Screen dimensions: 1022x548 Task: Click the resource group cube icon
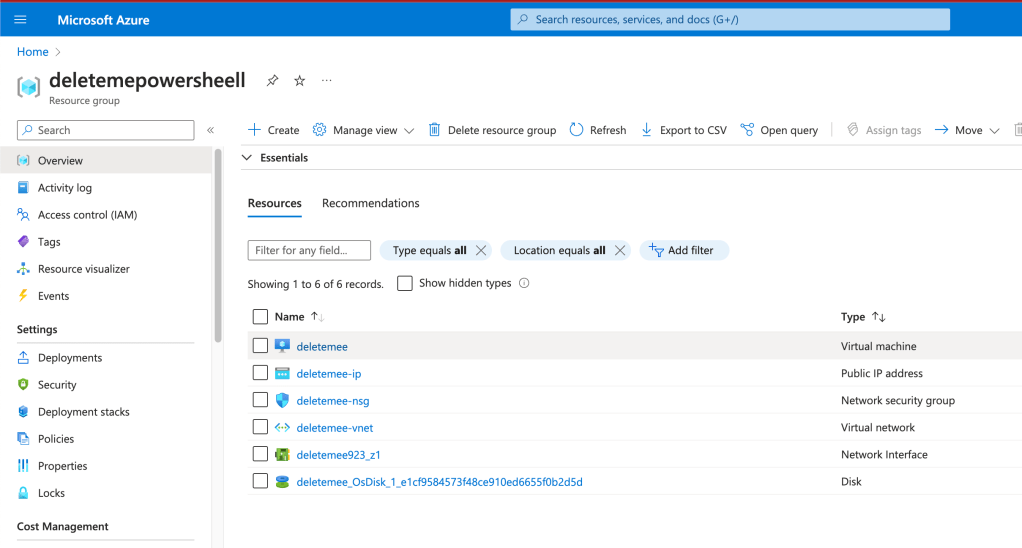[x=29, y=87]
